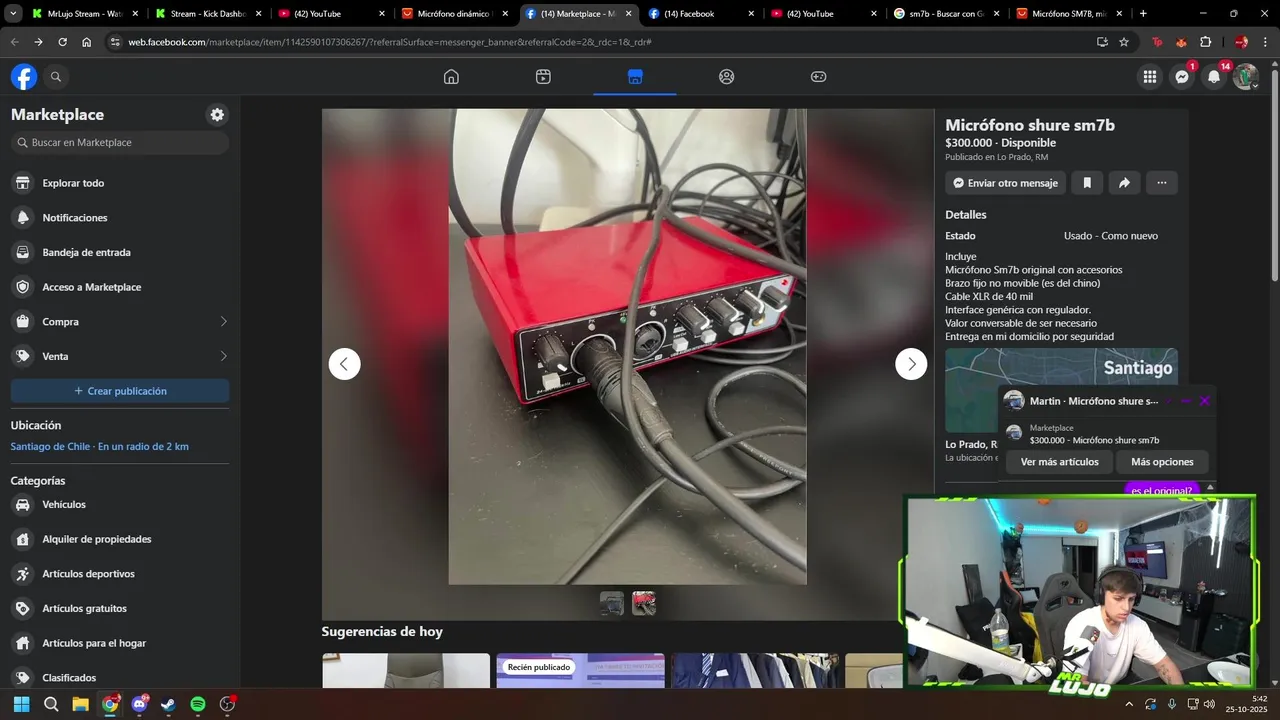Select the Marketplace storefront nav icon

point(635,77)
